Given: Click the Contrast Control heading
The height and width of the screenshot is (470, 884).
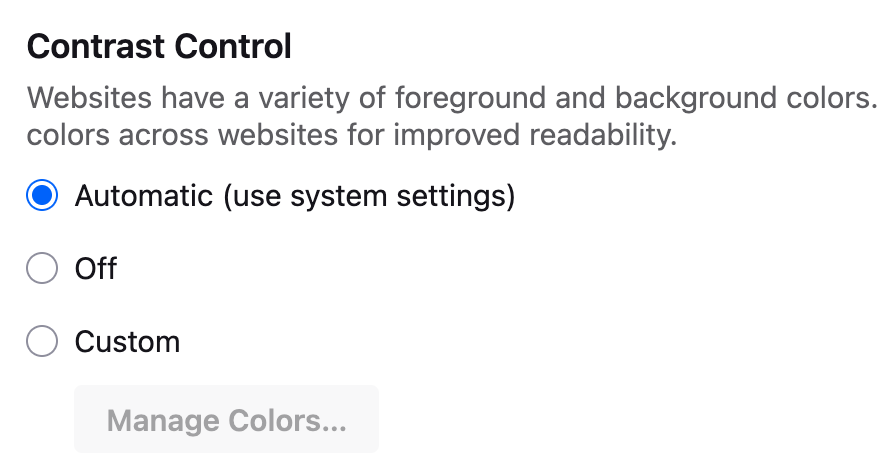Looking at the screenshot, I should tap(159, 46).
